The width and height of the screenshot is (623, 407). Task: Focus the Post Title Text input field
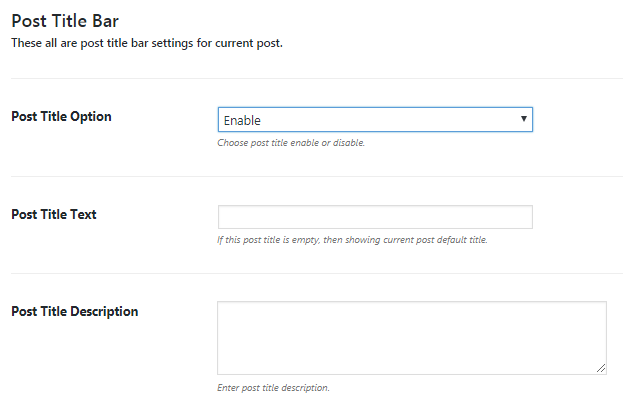(374, 217)
